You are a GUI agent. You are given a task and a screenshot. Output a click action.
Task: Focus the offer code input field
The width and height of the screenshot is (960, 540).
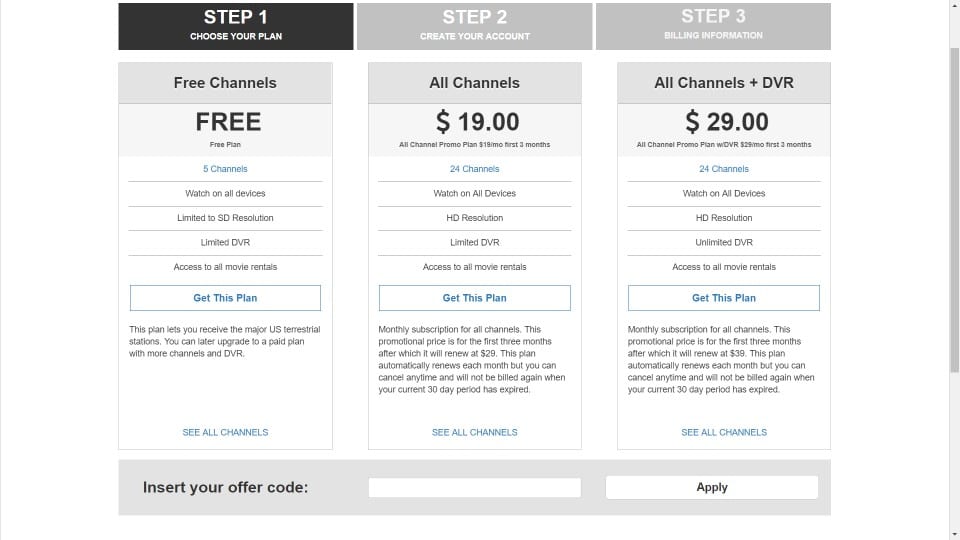tap(474, 487)
